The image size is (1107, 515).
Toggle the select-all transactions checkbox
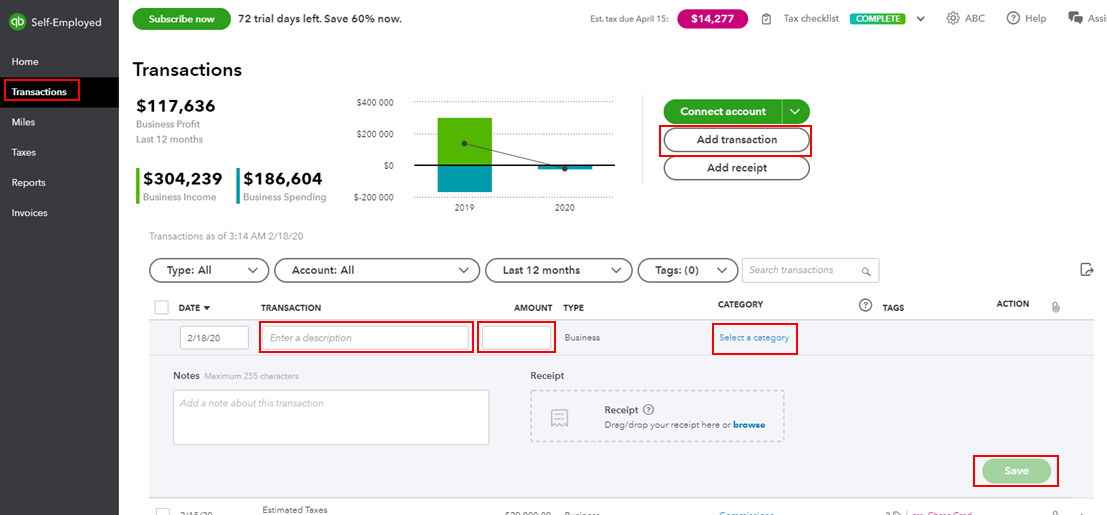pyautogui.click(x=162, y=307)
